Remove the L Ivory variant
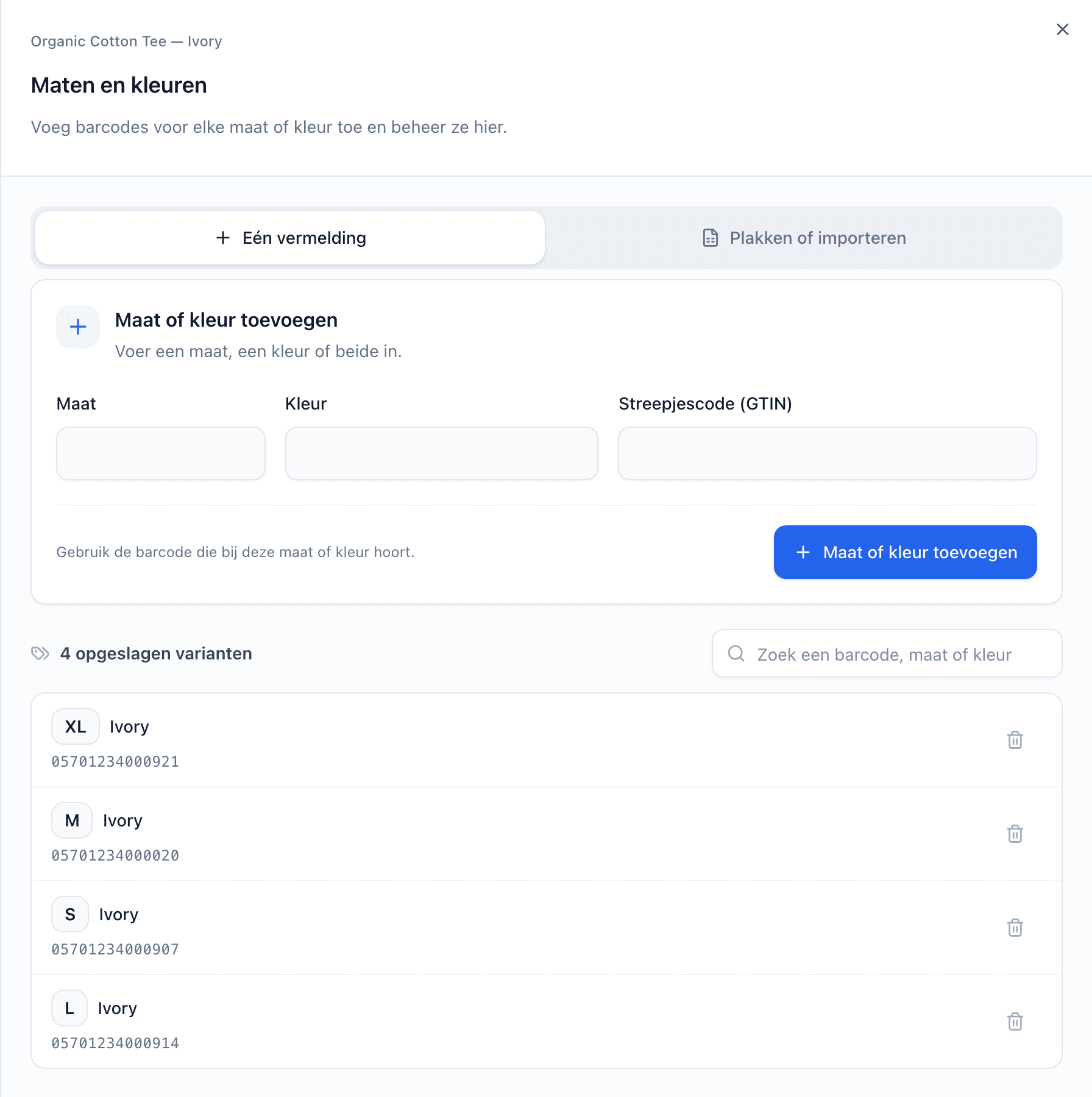 tap(1015, 1021)
